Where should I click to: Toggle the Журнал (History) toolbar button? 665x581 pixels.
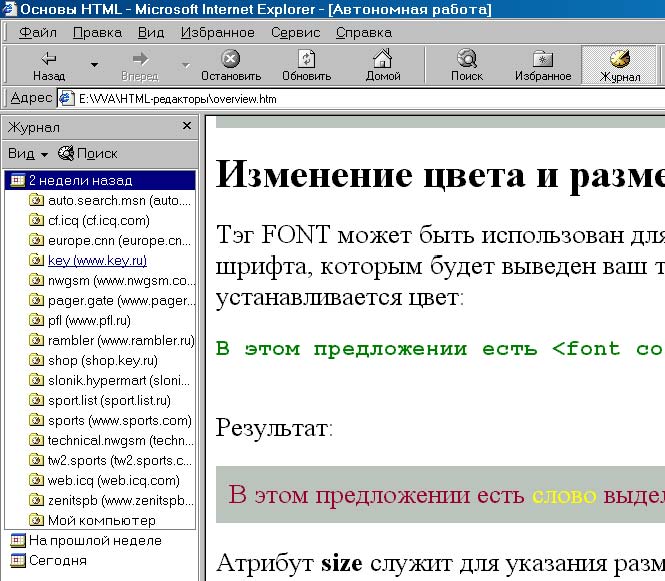620,65
